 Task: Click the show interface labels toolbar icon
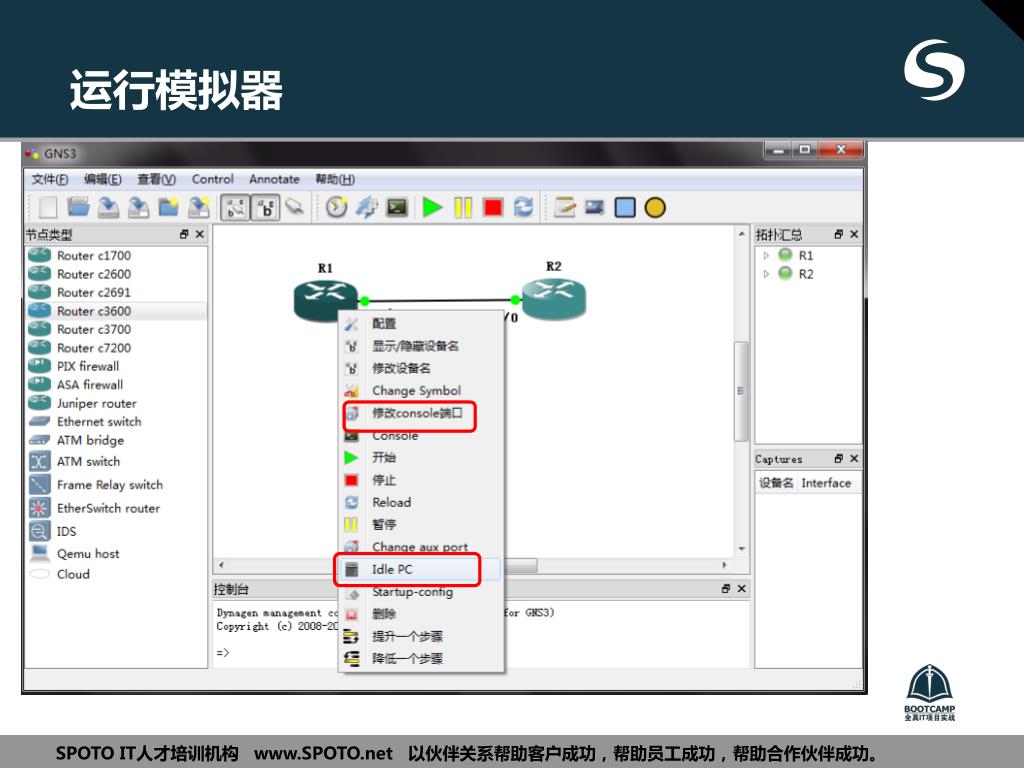pyautogui.click(x=235, y=208)
